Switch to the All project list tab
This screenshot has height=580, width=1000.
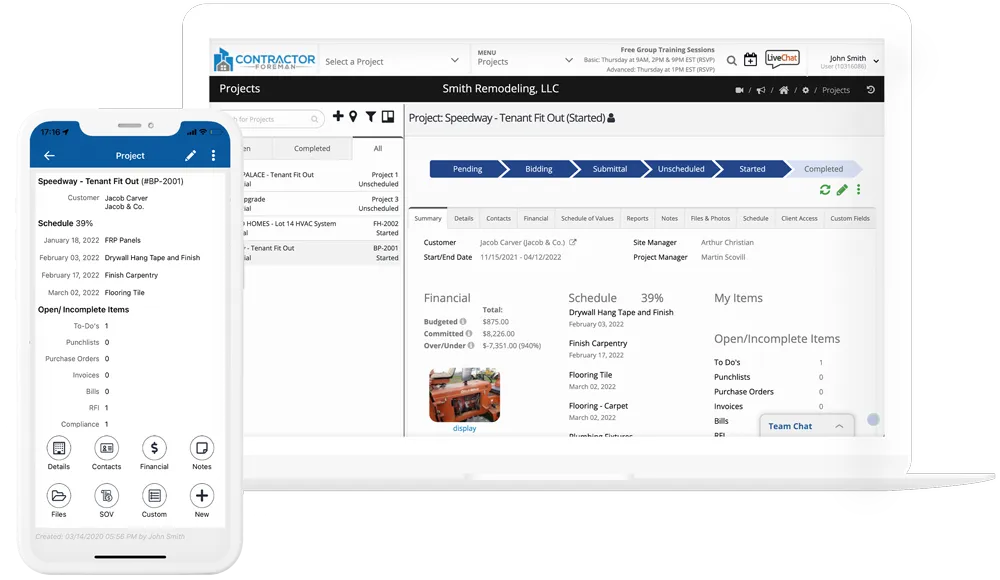(378, 149)
